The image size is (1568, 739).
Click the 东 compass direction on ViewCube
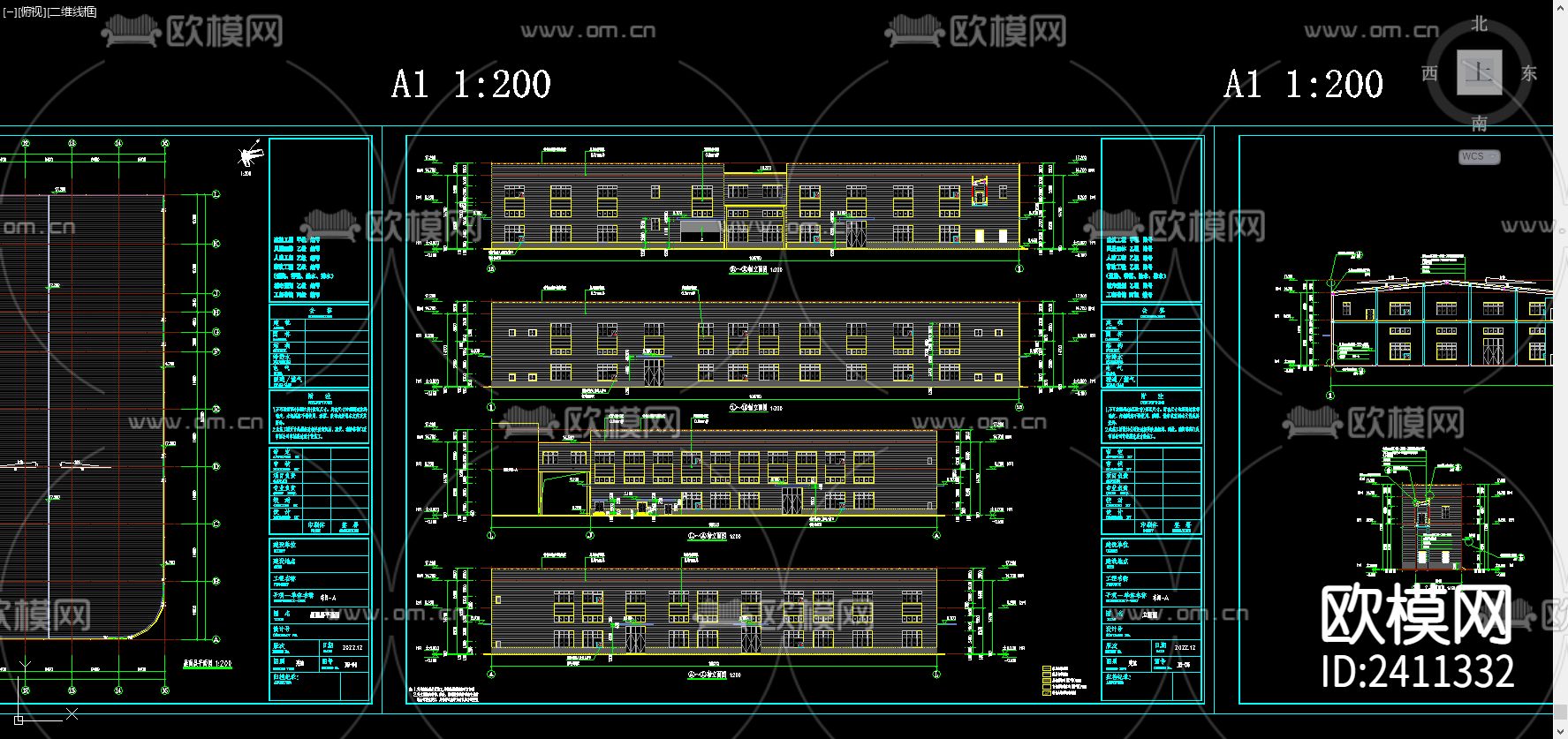coord(1529,73)
